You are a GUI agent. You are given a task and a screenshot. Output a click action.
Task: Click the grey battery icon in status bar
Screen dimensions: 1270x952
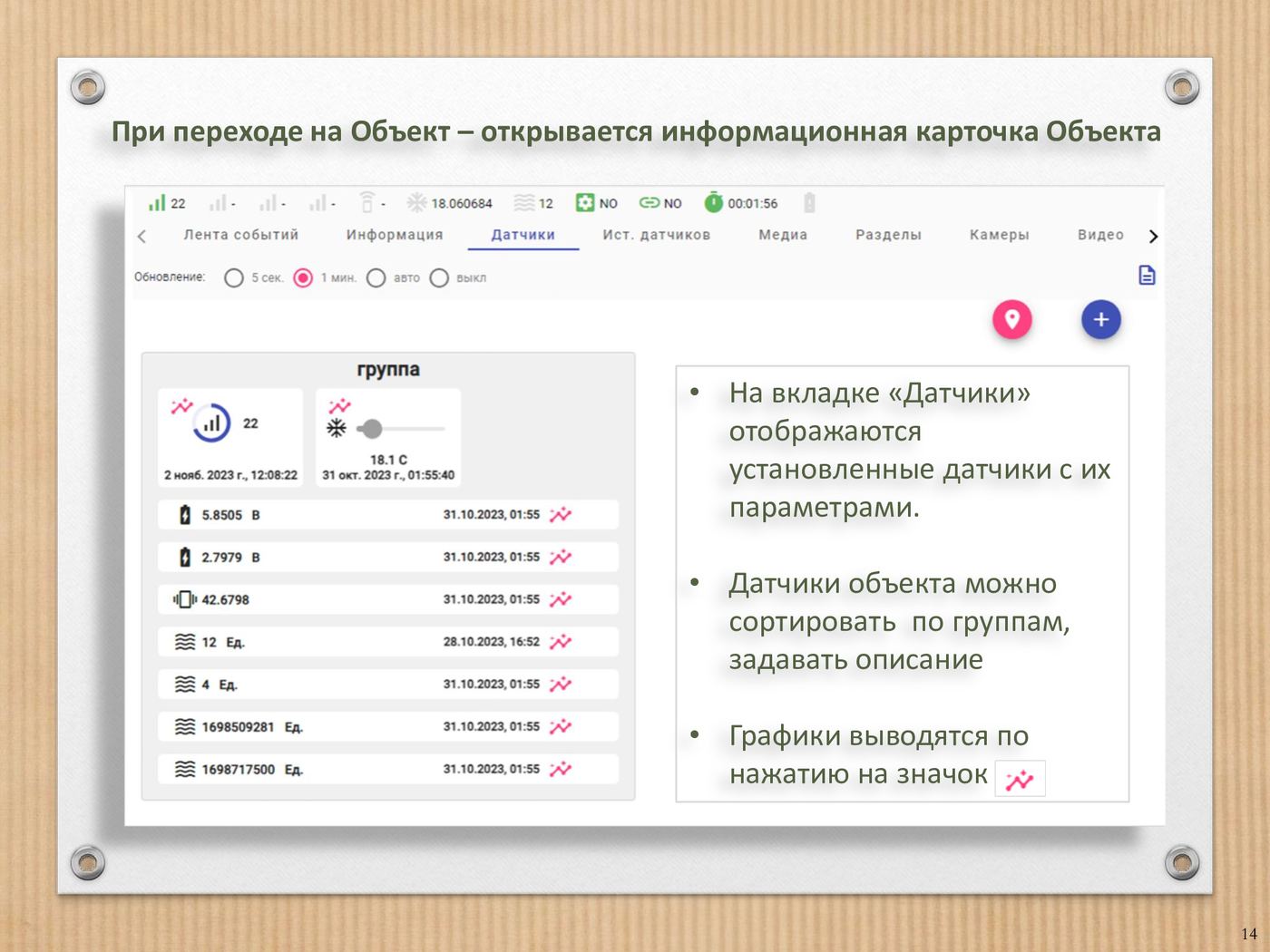pyautogui.click(x=810, y=203)
